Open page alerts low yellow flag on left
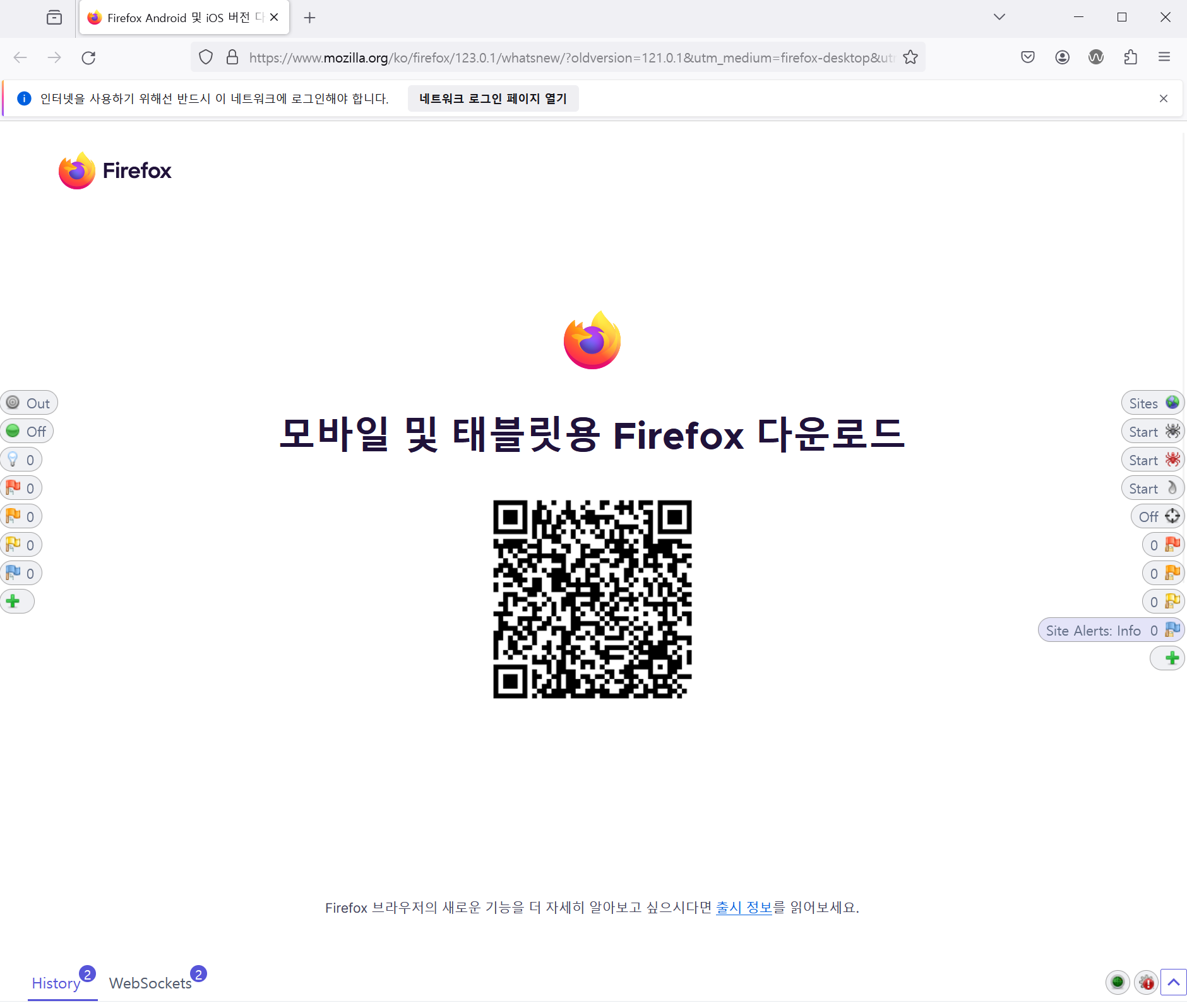1187x1008 pixels. (x=21, y=545)
